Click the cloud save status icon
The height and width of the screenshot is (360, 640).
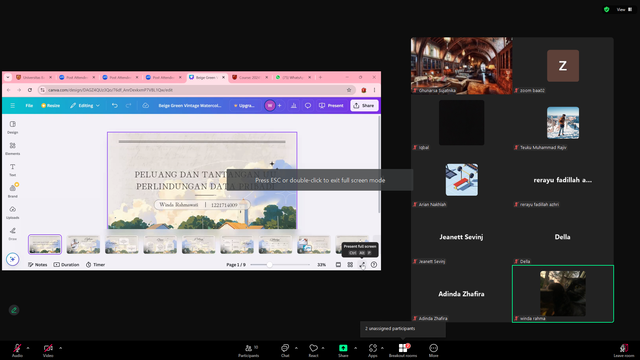[145, 106]
